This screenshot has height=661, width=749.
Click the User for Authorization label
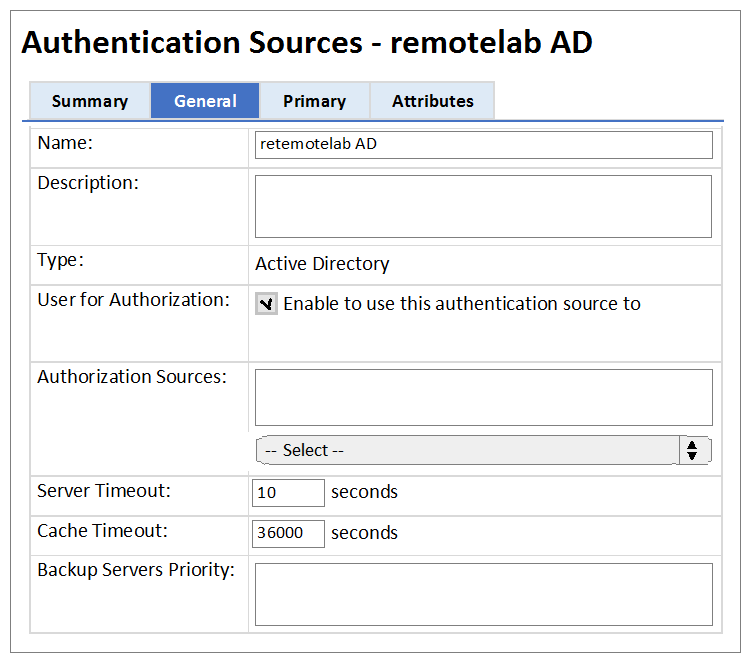point(133,300)
